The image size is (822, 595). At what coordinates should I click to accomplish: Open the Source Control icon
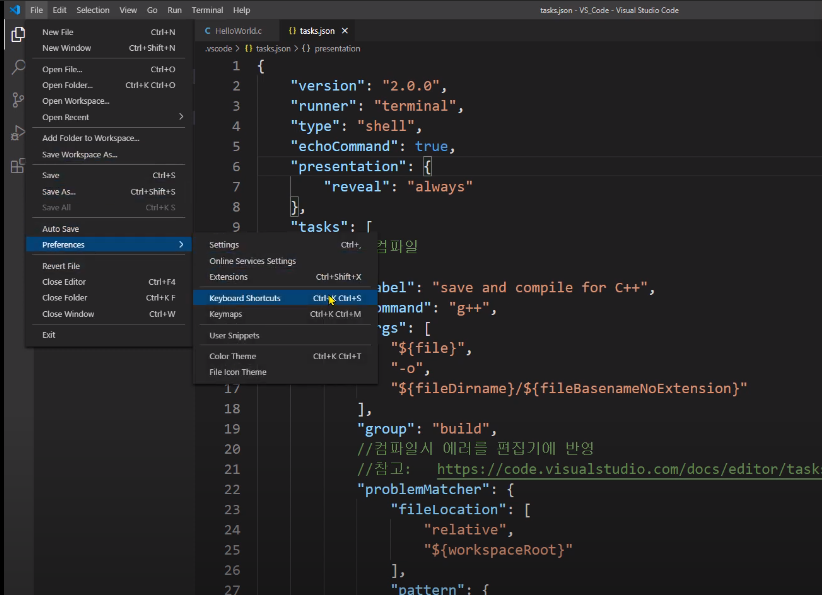click(18, 100)
